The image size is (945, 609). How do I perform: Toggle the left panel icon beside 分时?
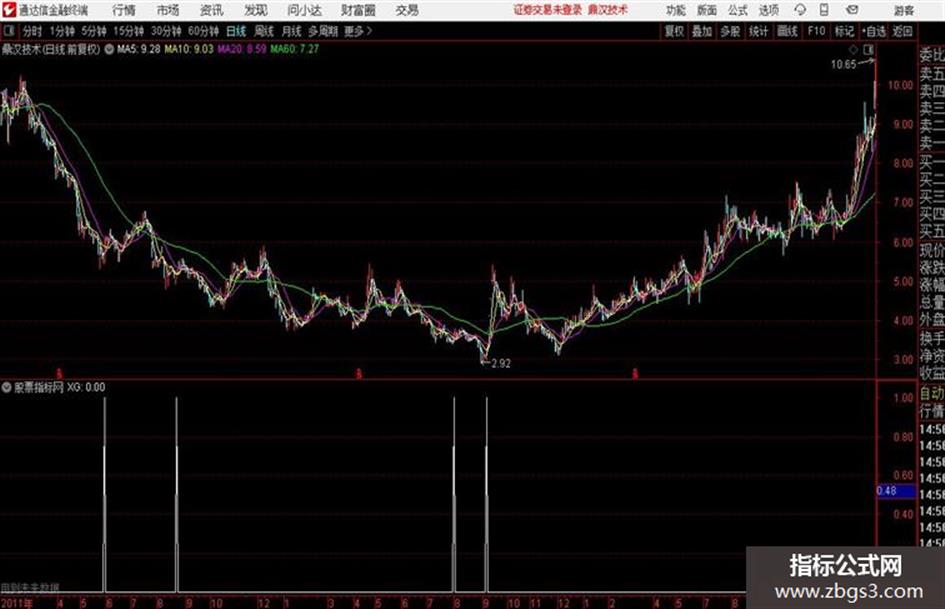(9, 31)
